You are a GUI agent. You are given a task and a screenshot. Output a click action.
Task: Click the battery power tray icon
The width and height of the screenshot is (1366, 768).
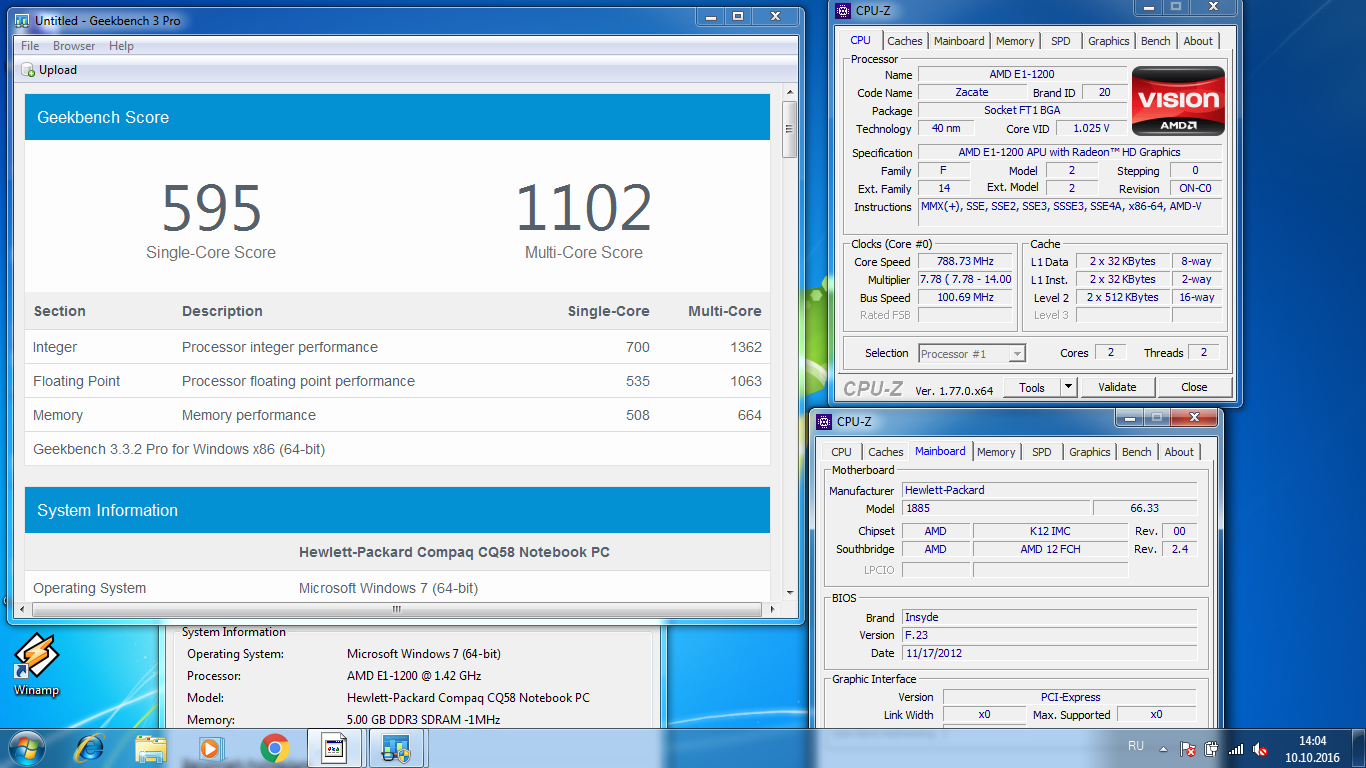pos(1212,748)
